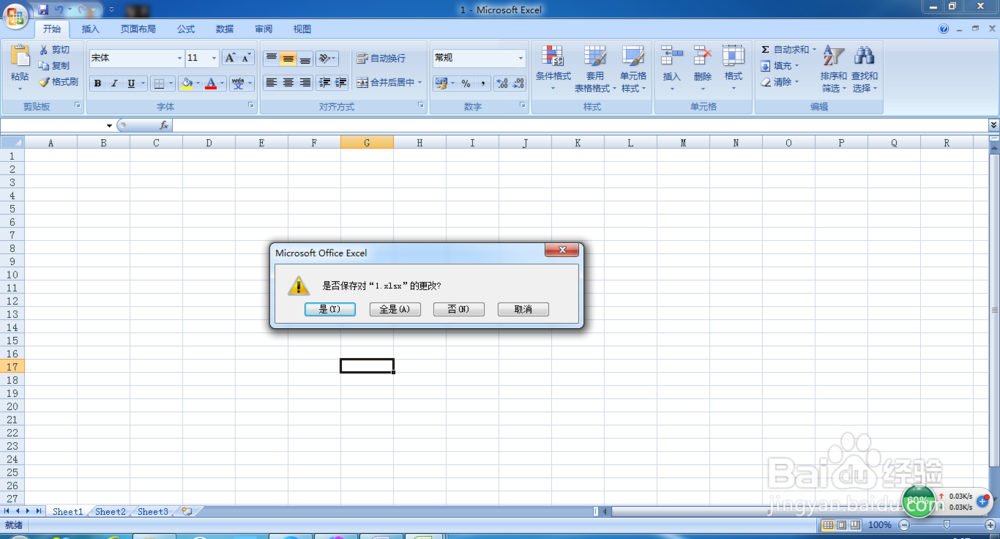Toggle align text right
Image resolution: width=1000 pixels, height=539 pixels.
point(305,82)
